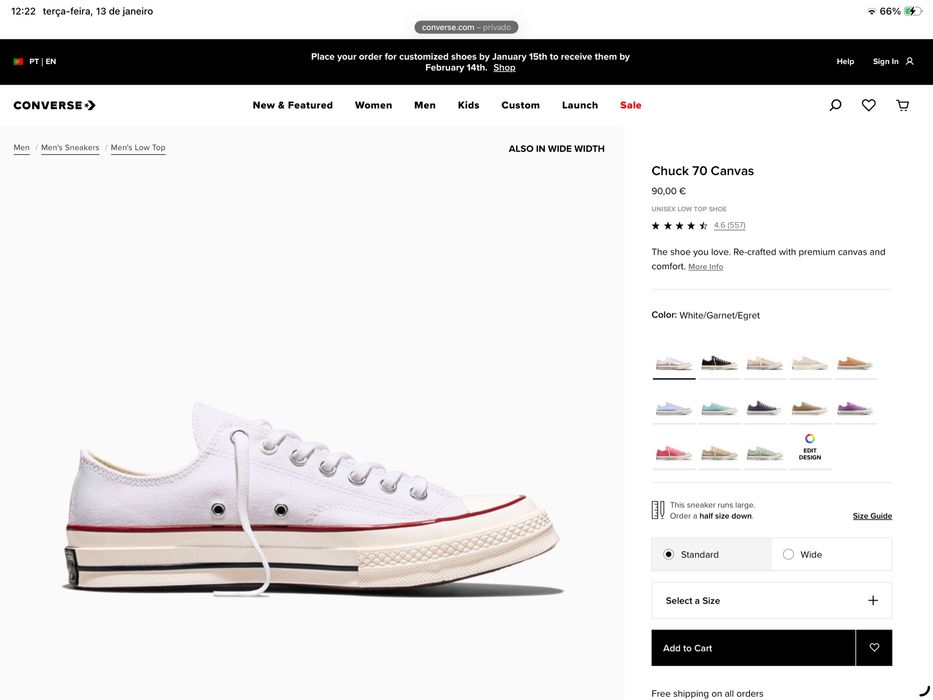The width and height of the screenshot is (933, 700).
Task: Select the Wide width radio button
Action: (x=788, y=554)
